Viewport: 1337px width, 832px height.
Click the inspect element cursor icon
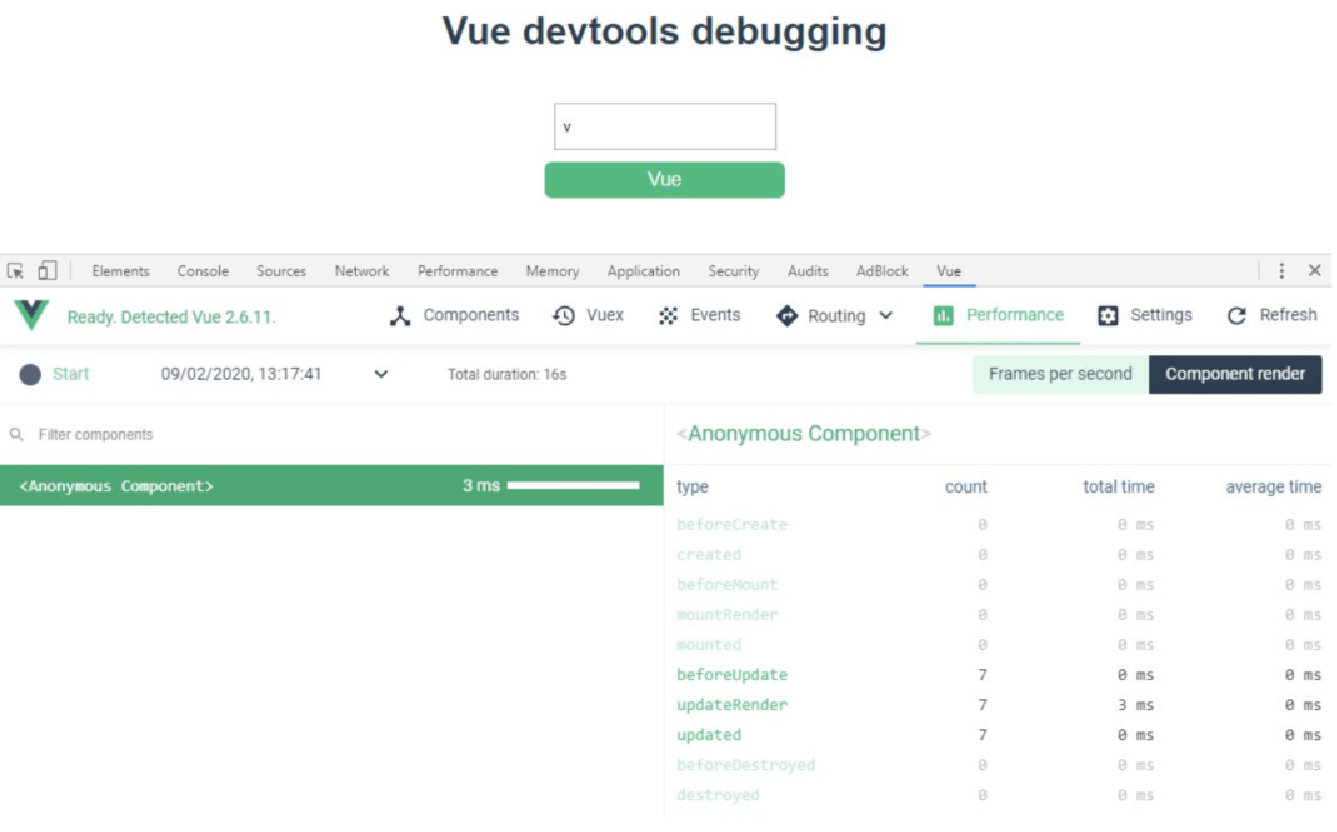16,271
